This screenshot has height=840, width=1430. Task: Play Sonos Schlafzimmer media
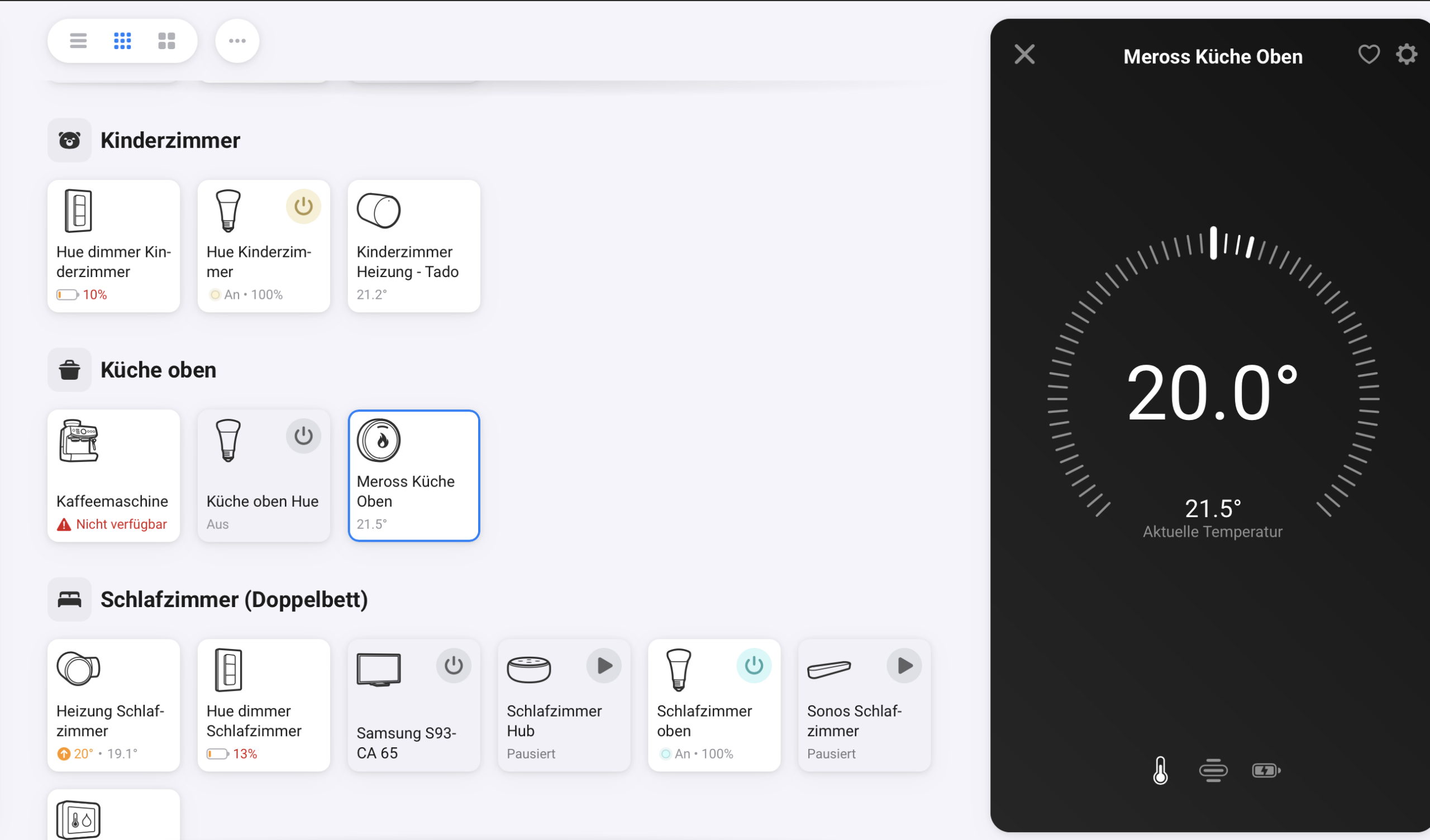(x=904, y=665)
